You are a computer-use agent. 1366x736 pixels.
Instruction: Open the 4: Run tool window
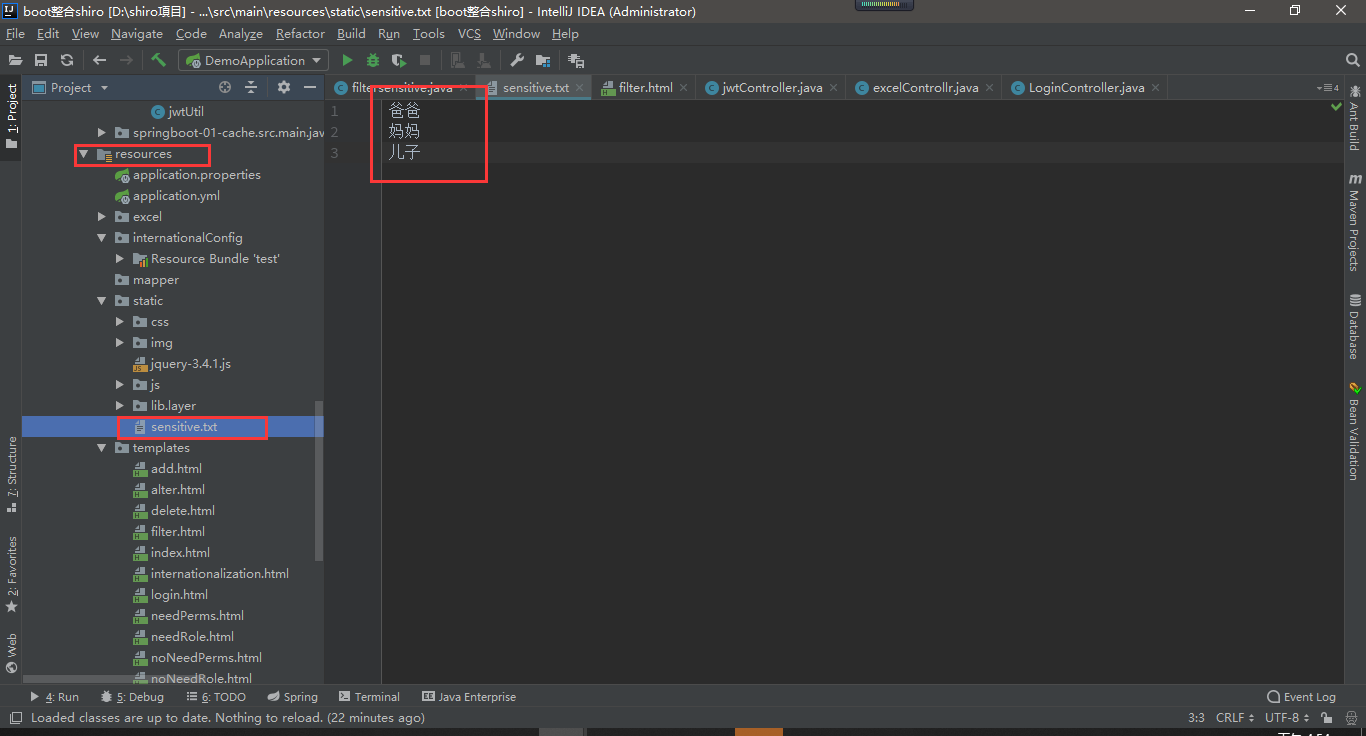tap(54, 697)
